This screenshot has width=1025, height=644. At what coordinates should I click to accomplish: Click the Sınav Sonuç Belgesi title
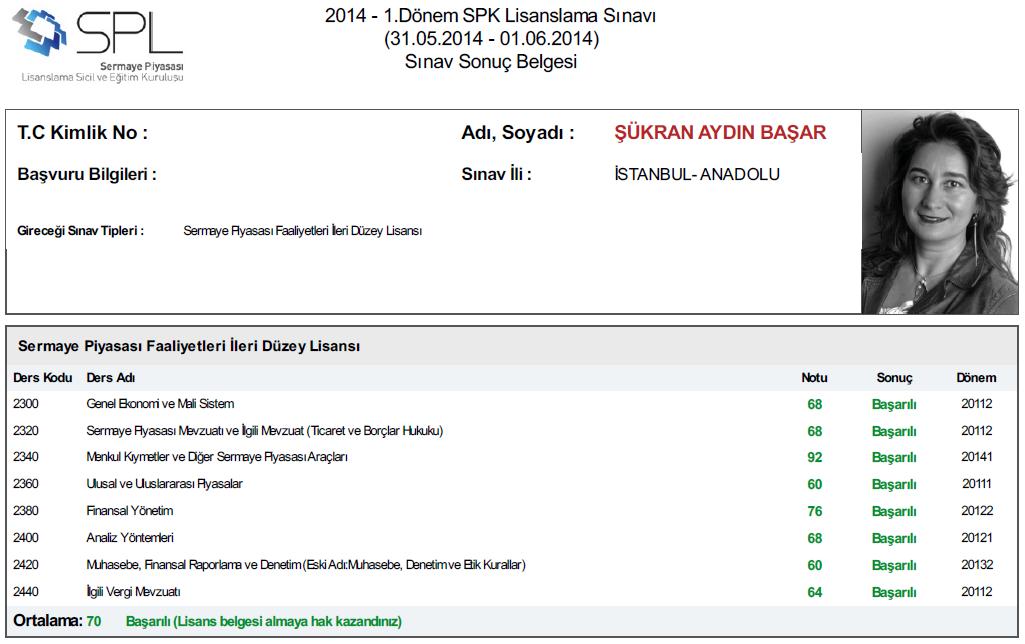[x=491, y=61]
